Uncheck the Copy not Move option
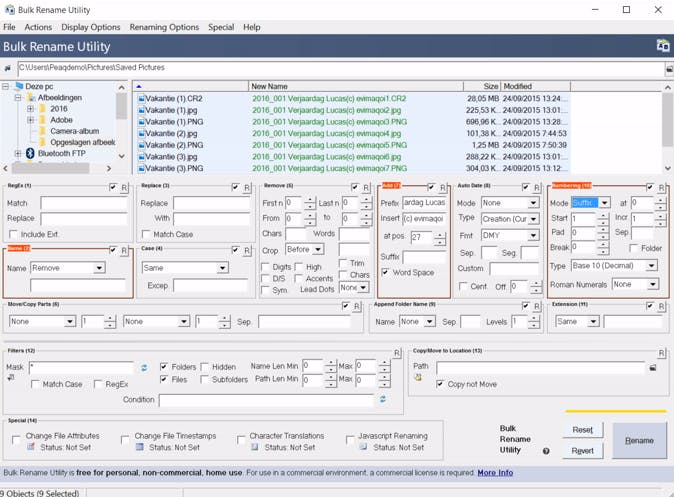 (x=440, y=384)
